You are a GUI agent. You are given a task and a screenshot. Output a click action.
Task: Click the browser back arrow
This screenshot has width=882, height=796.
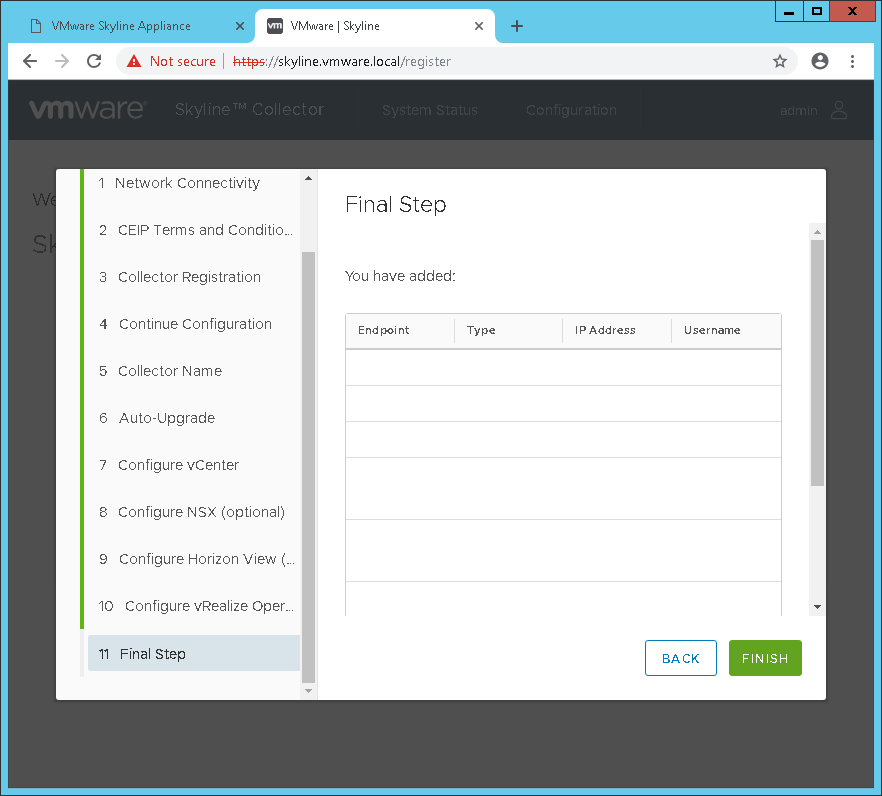pos(30,61)
